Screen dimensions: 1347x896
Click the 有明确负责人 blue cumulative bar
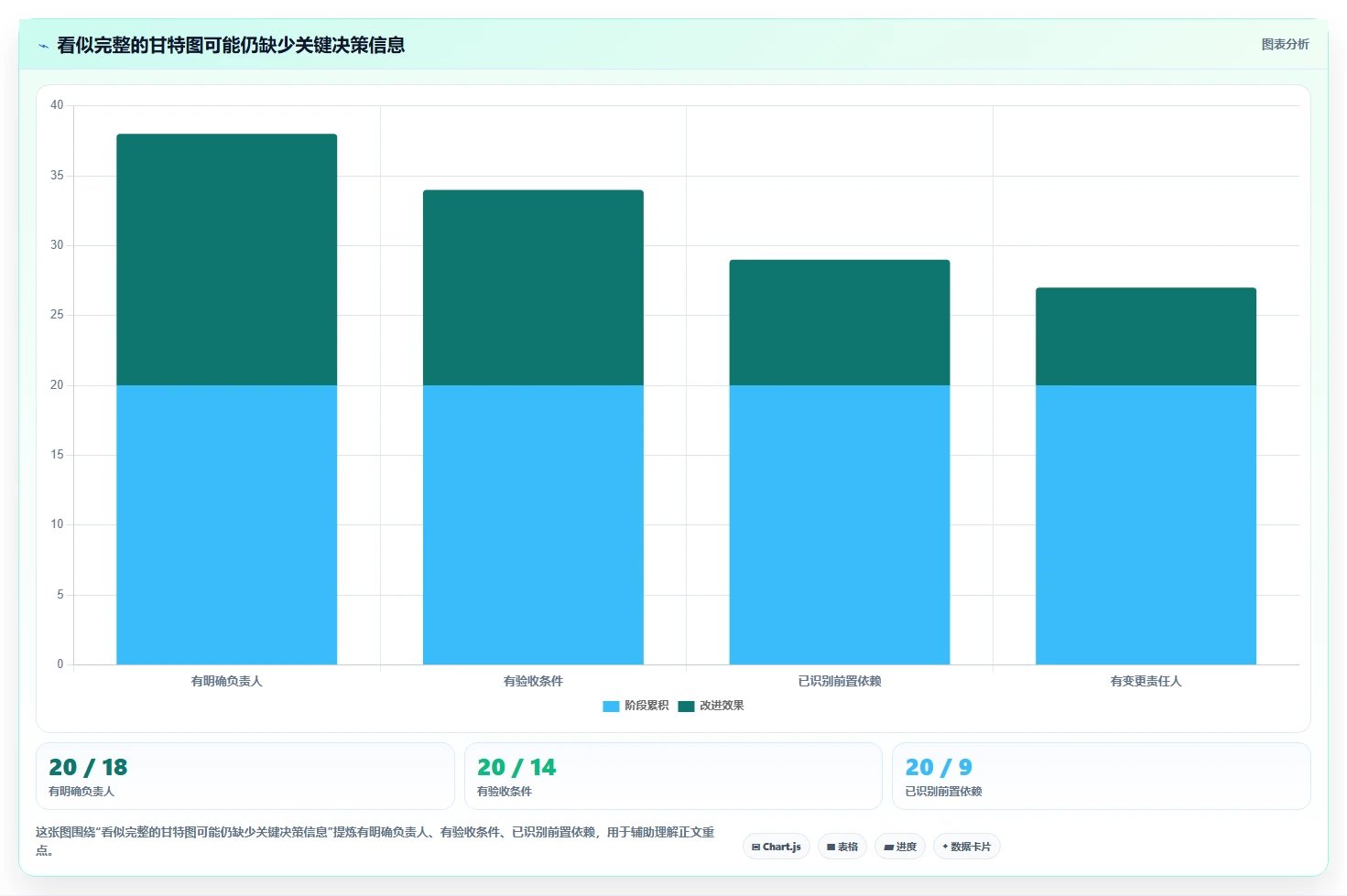pos(226,524)
